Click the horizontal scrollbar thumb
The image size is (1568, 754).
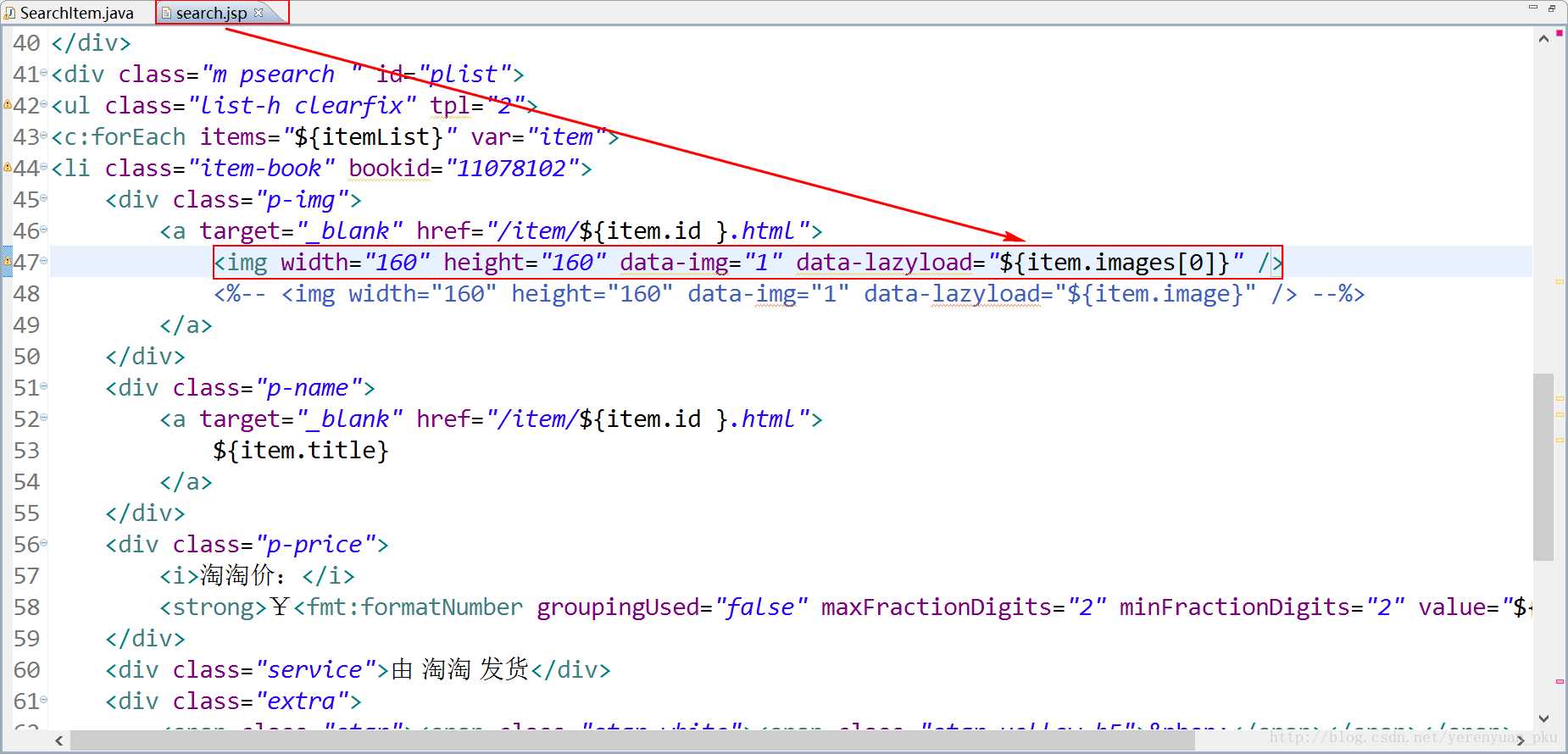pyautogui.click(x=632, y=740)
